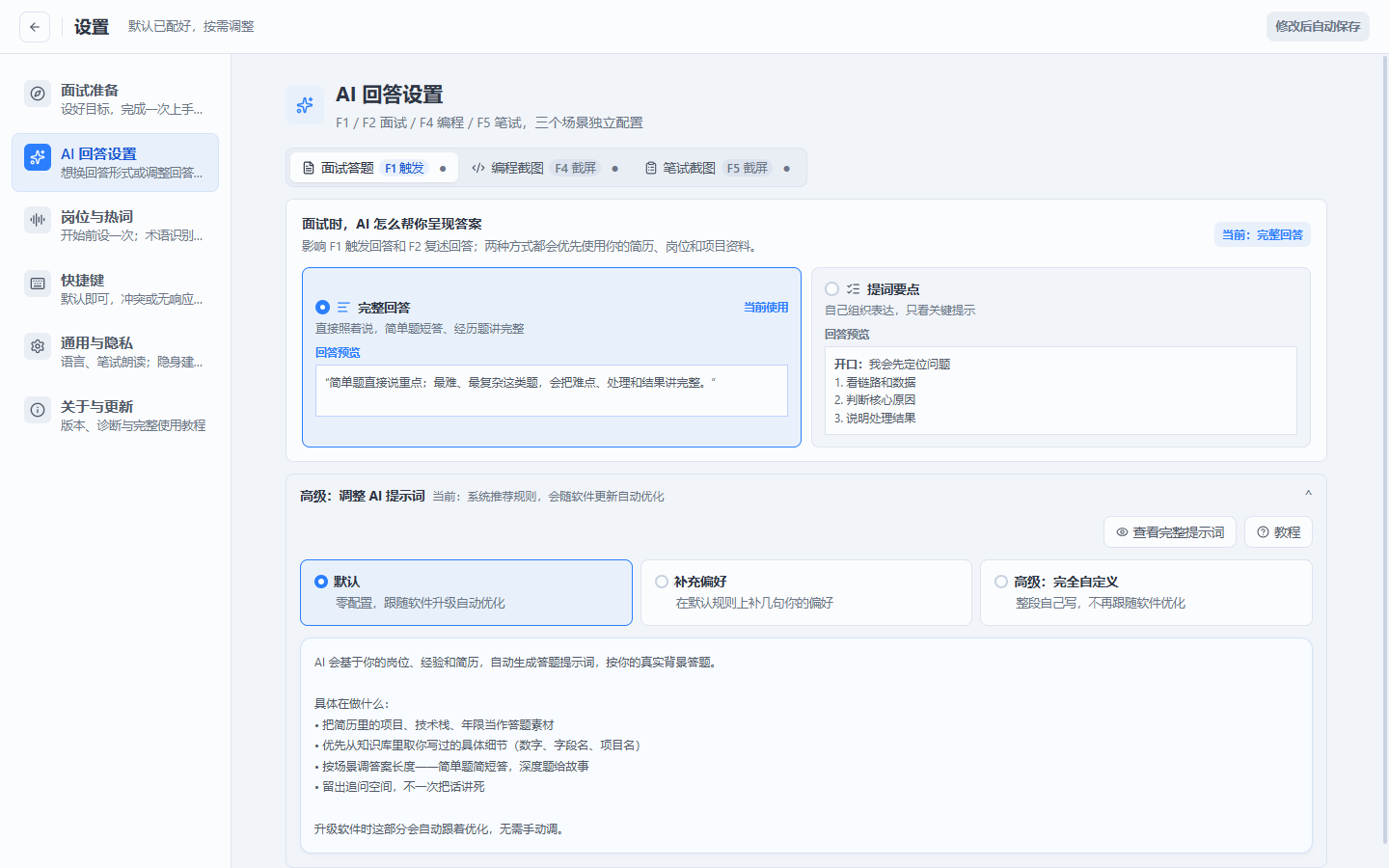Image resolution: width=1389 pixels, height=868 pixels.
Task: Click the 回答预览 label under 完整回答
Action: (x=338, y=353)
